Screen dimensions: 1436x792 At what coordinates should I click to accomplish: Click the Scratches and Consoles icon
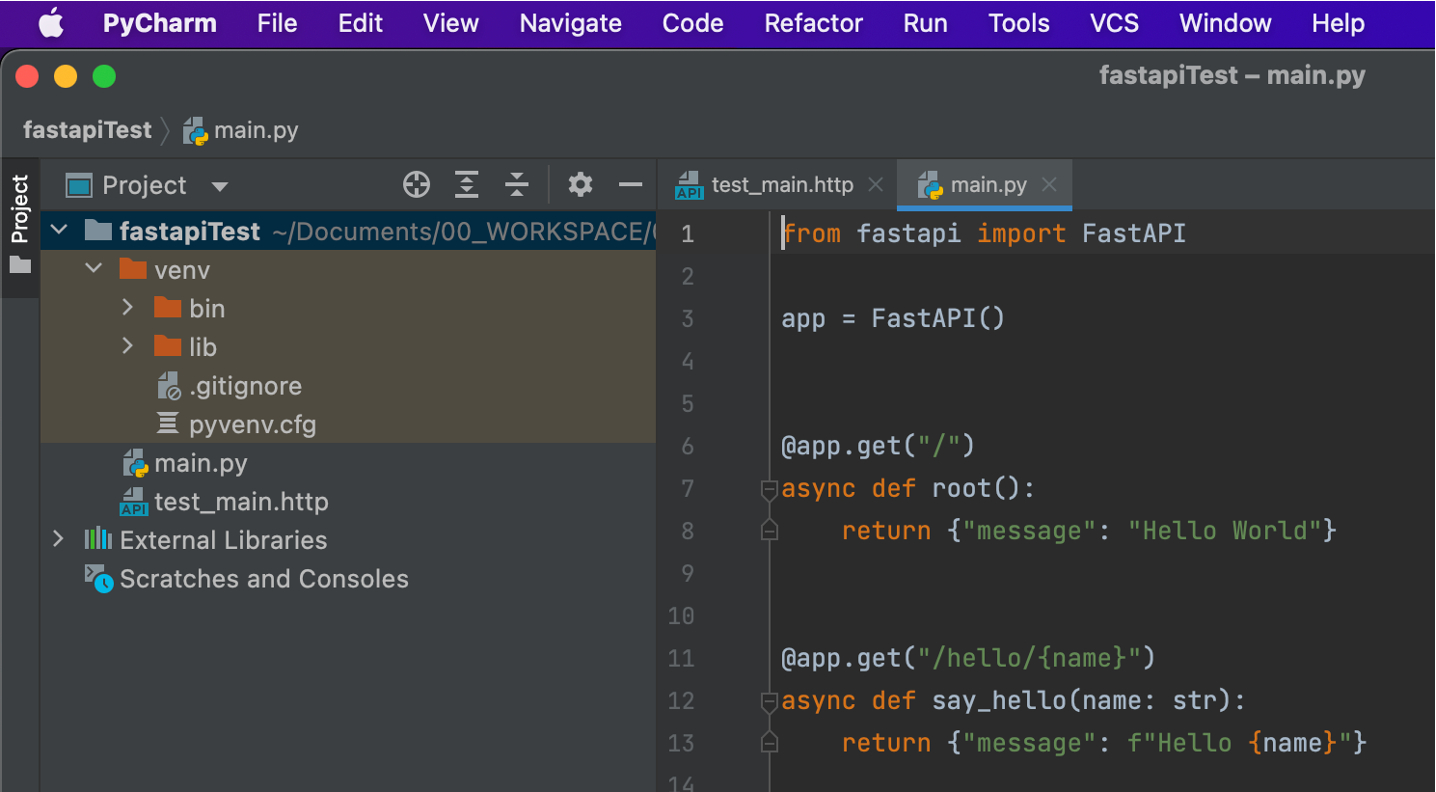click(98, 579)
